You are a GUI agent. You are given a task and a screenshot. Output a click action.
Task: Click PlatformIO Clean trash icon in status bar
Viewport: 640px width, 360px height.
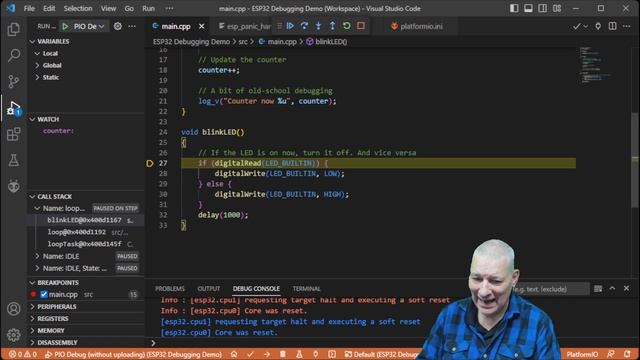282,354
